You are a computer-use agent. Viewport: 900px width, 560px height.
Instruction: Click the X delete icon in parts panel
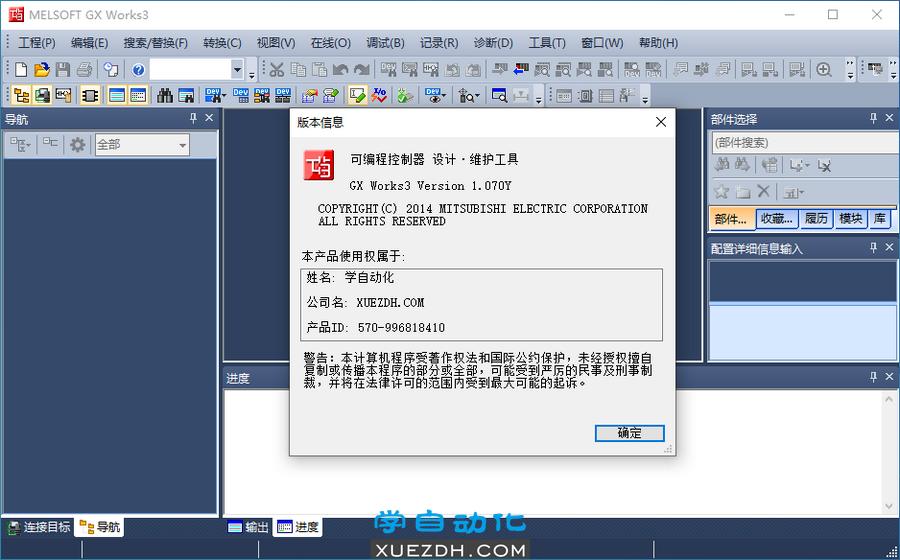[x=763, y=192]
